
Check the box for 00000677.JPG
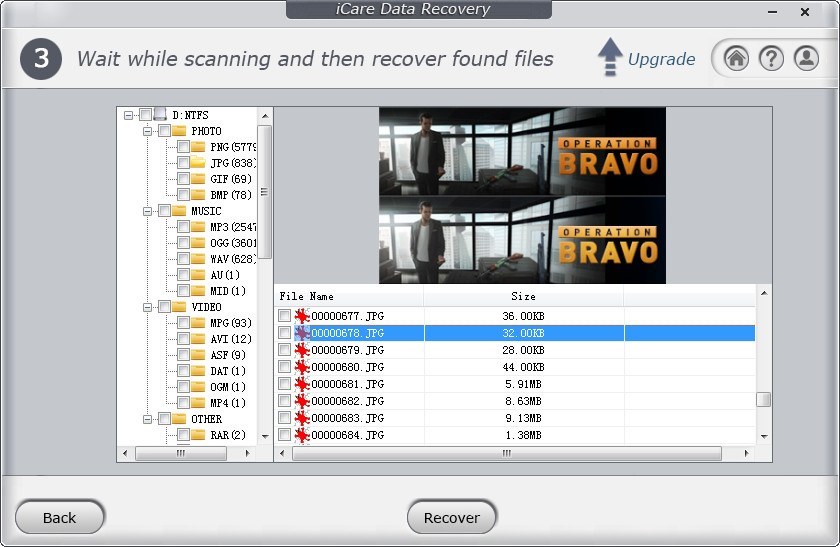pos(284,316)
